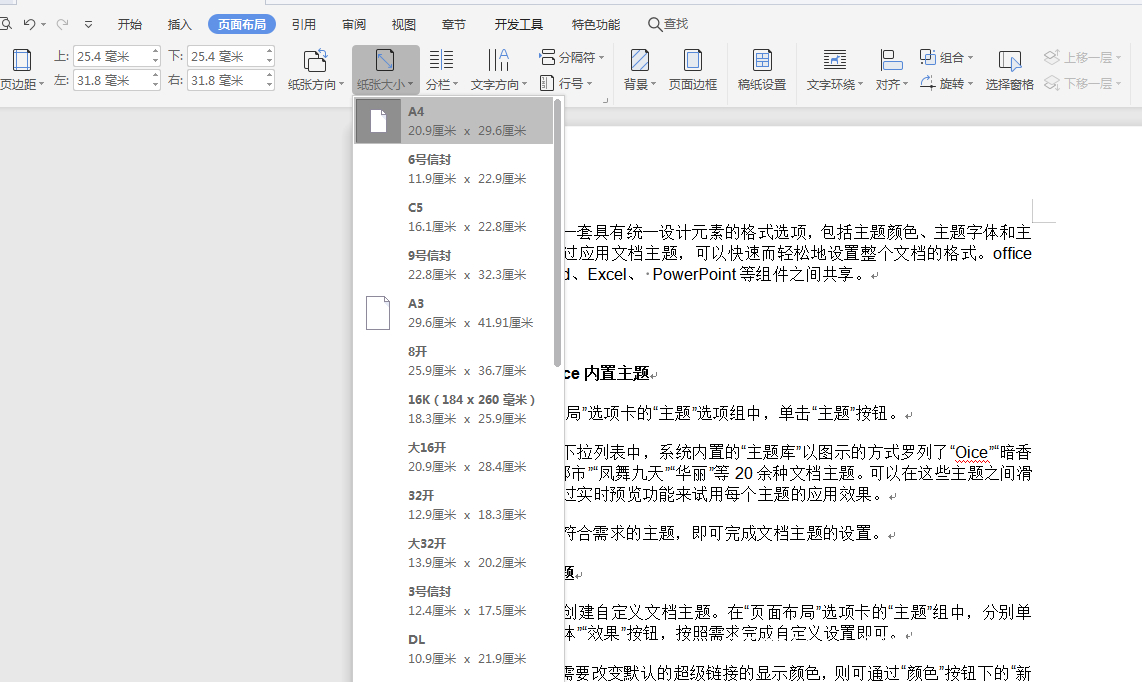
Task: Select the 32开 paper size
Action: coord(454,505)
